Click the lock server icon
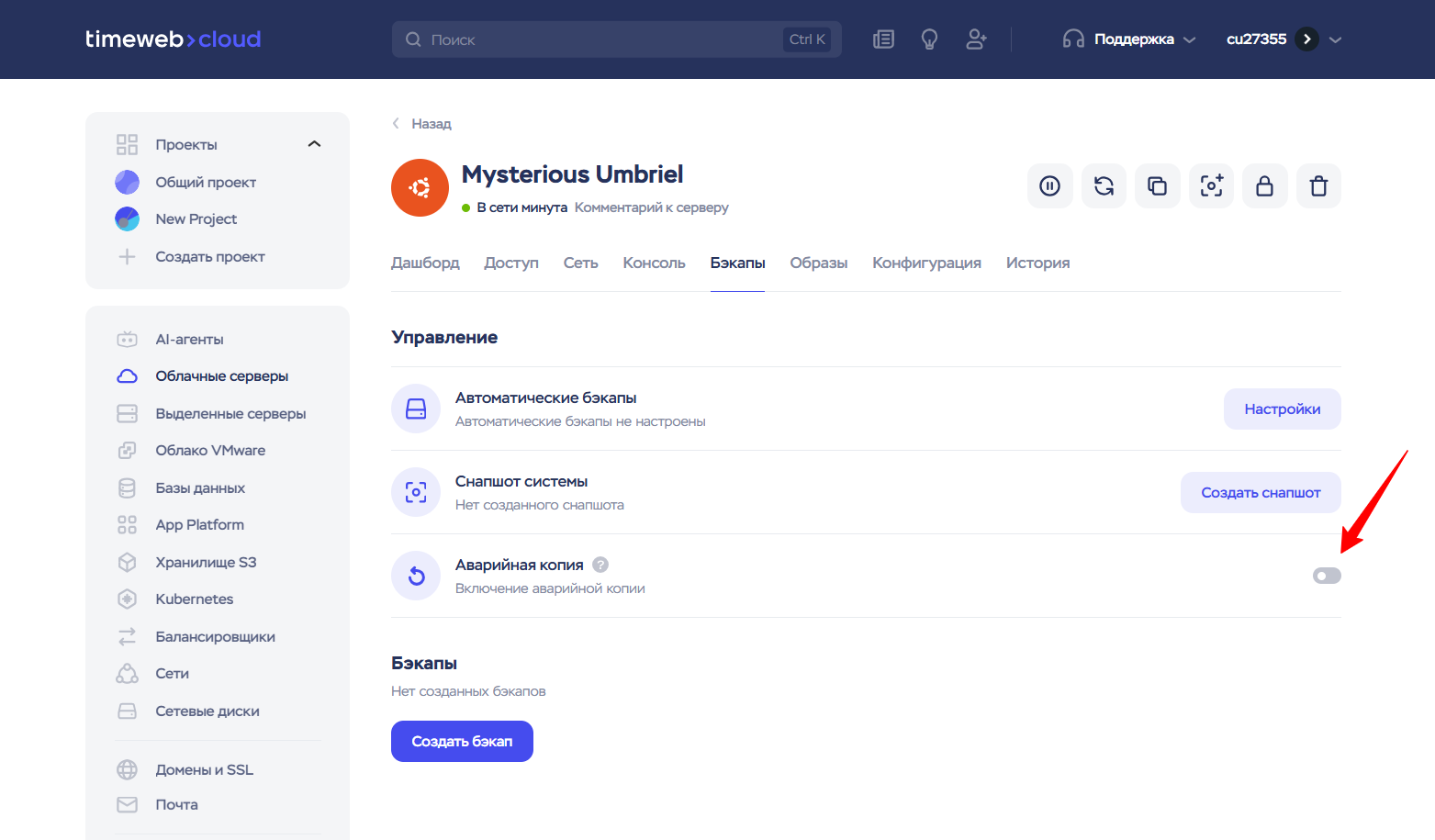The width and height of the screenshot is (1435, 840). tap(1264, 186)
